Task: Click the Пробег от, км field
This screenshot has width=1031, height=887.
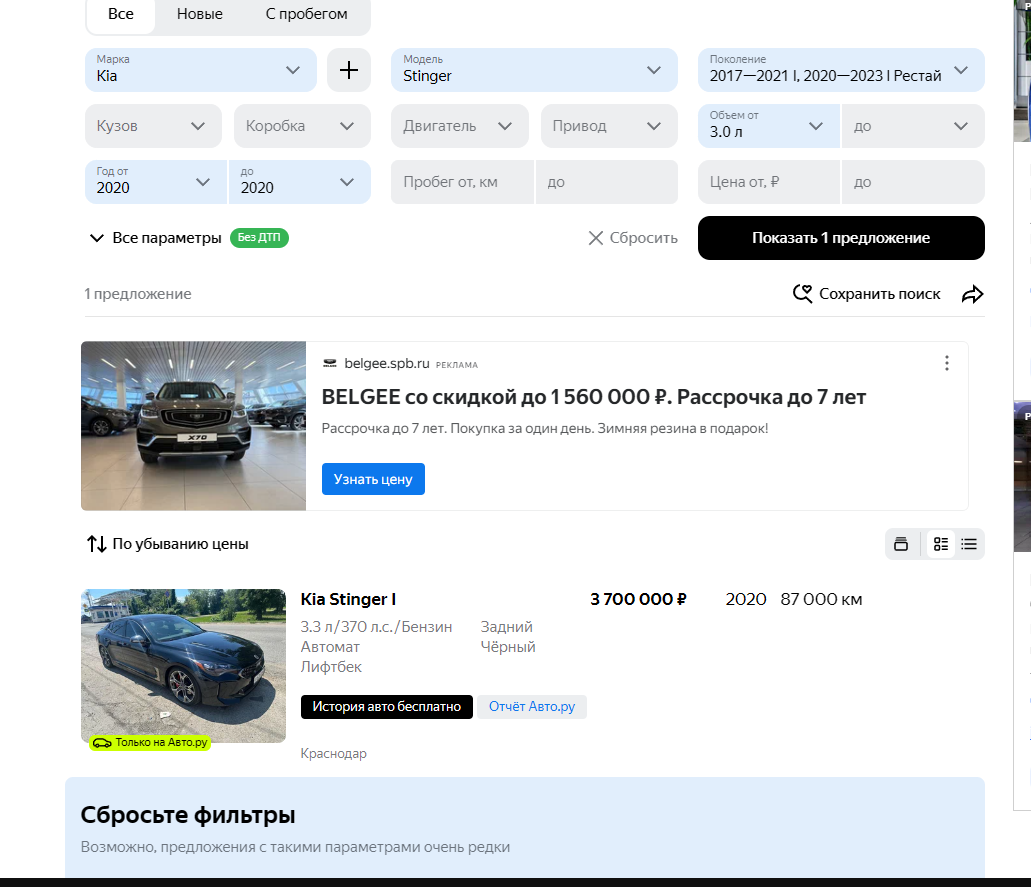Action: (x=462, y=182)
